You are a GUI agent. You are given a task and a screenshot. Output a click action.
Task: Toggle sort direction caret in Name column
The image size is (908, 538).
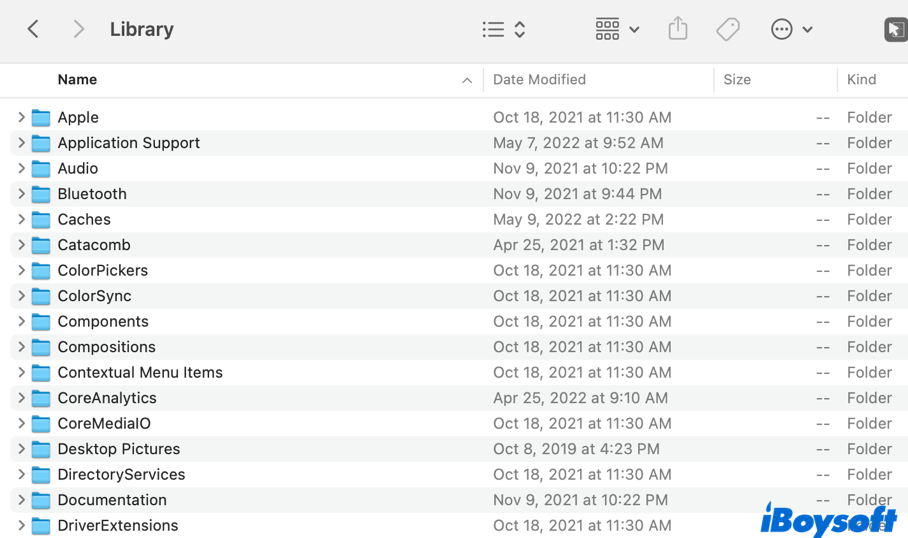(x=467, y=80)
